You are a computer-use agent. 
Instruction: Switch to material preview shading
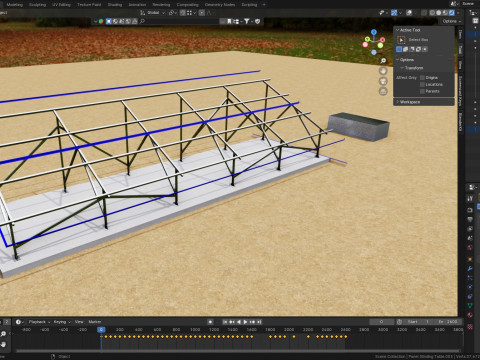pyautogui.click(x=445, y=13)
